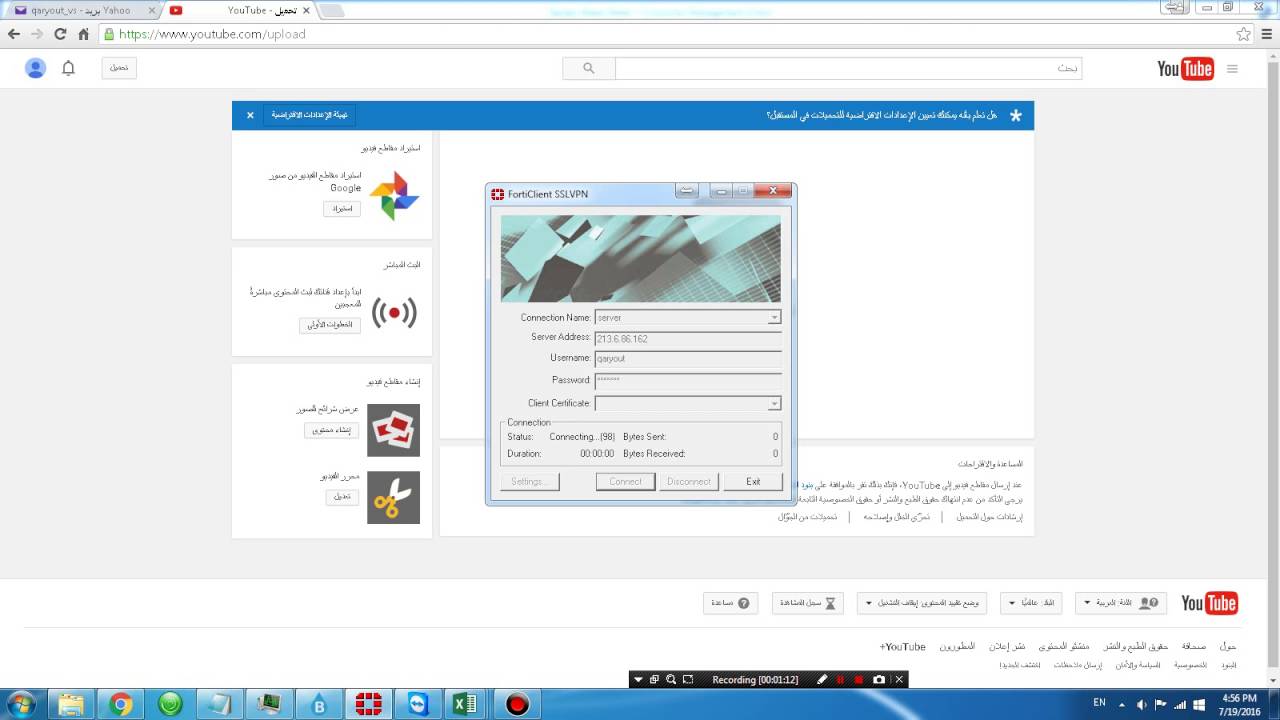Click the upload defaults button in banner
Image resolution: width=1280 pixels, height=720 pixels.
coord(309,115)
